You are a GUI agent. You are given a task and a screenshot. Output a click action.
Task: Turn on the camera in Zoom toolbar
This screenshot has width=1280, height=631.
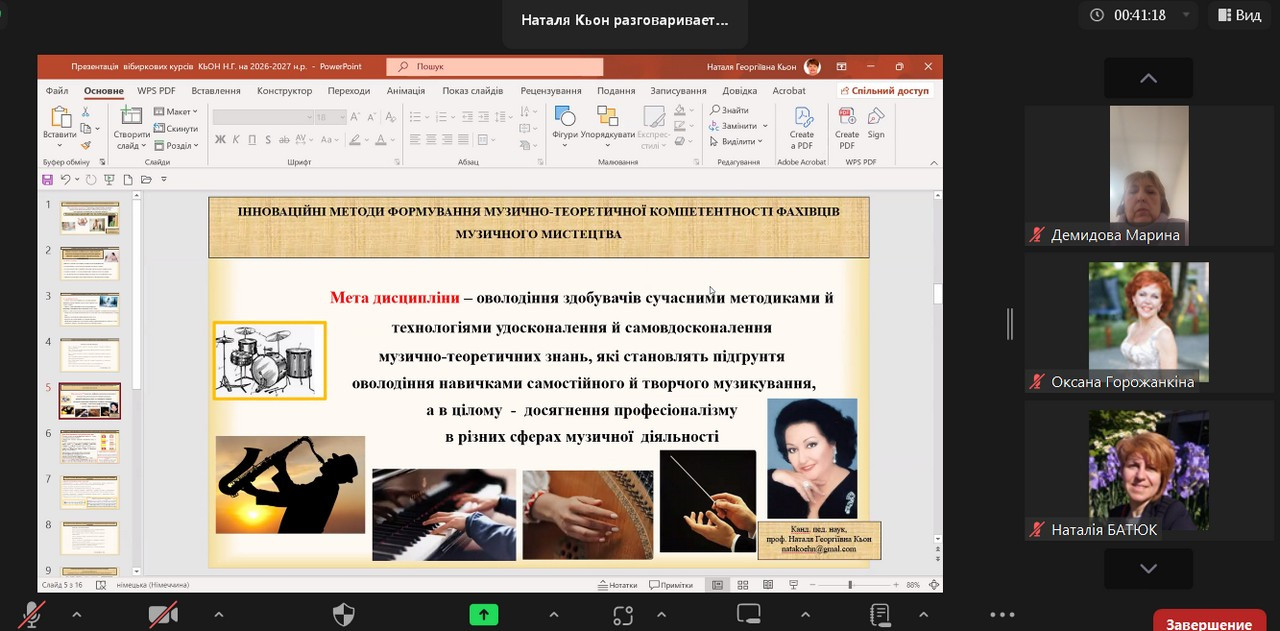click(x=163, y=615)
